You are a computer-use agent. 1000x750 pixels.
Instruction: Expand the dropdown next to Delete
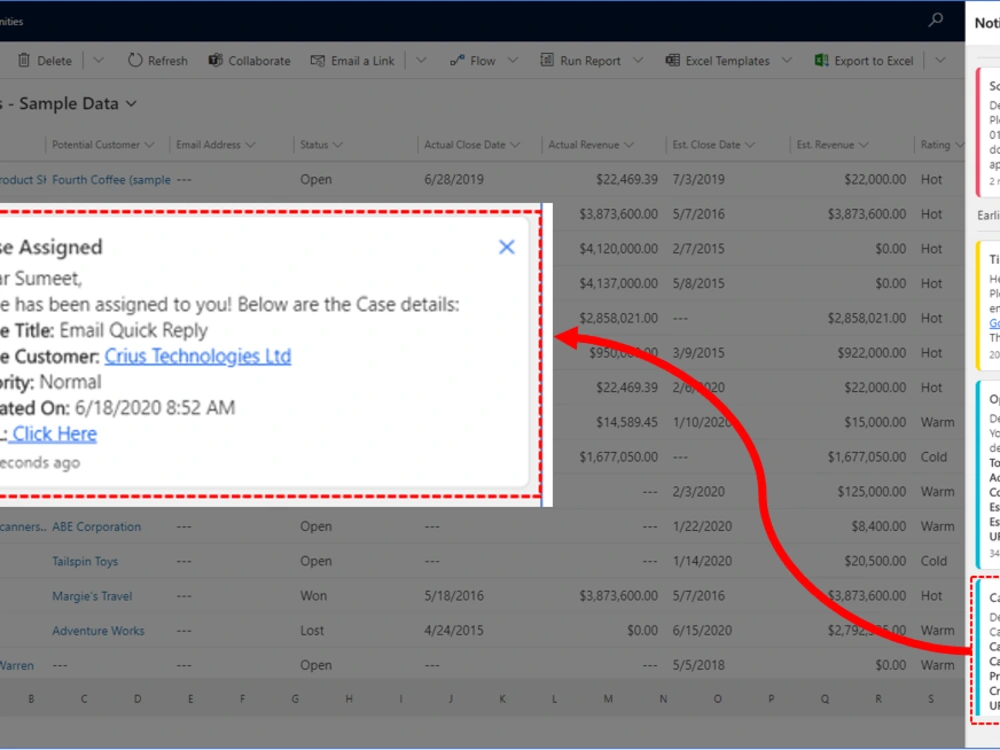tap(98, 60)
